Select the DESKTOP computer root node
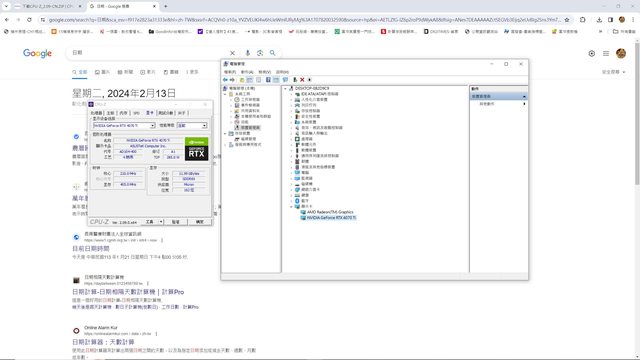Image resolution: width=640 pixels, height=360 pixels. pyautogui.click(x=312, y=88)
